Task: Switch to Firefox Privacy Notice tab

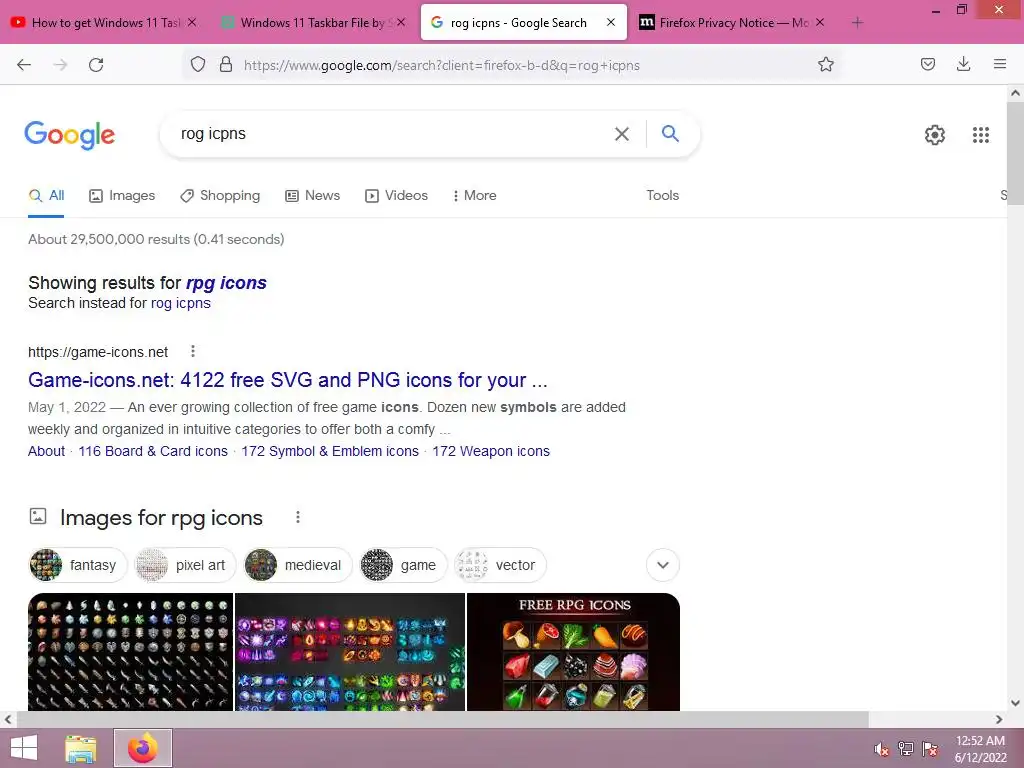Action: 733,23
